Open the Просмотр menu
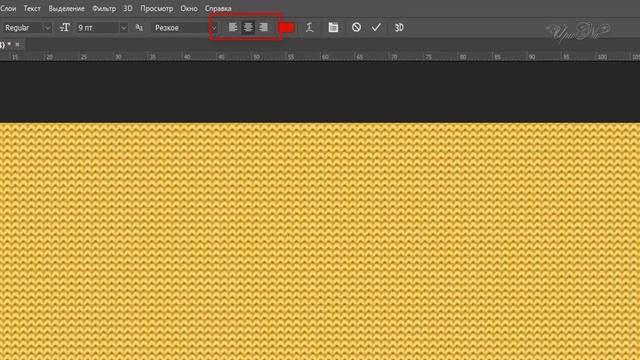 coord(156,8)
